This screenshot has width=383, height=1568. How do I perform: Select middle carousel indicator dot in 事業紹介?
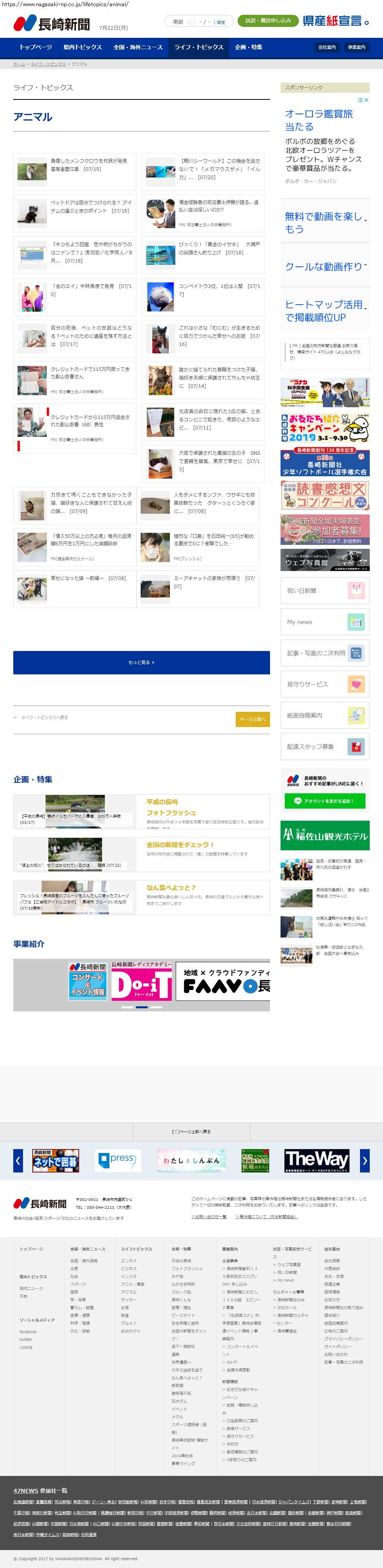click(x=142, y=1007)
